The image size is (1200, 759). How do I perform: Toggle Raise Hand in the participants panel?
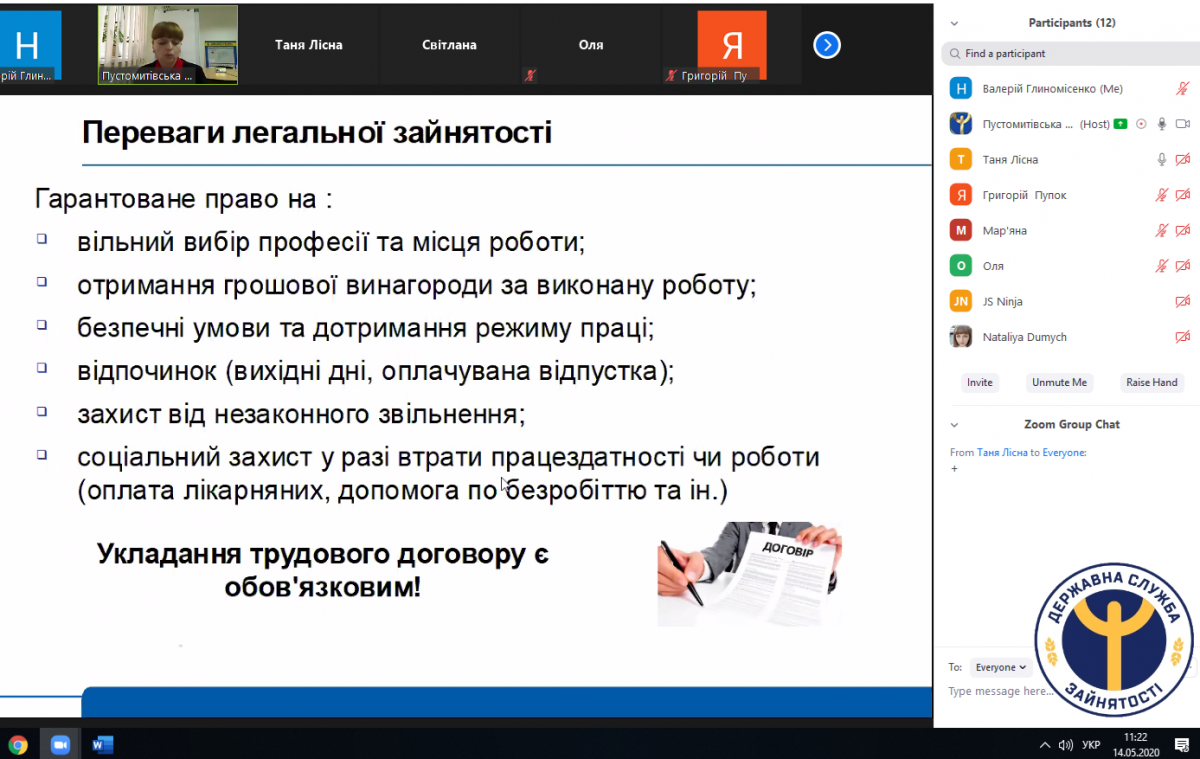1151,383
